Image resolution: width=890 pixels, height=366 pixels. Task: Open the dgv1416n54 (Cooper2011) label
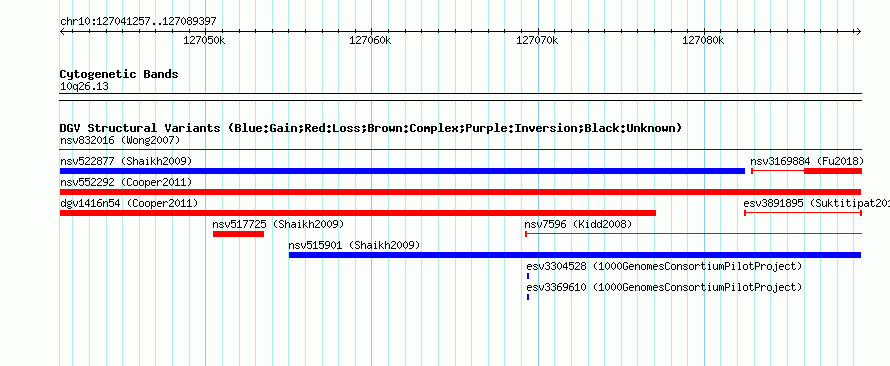click(x=129, y=203)
